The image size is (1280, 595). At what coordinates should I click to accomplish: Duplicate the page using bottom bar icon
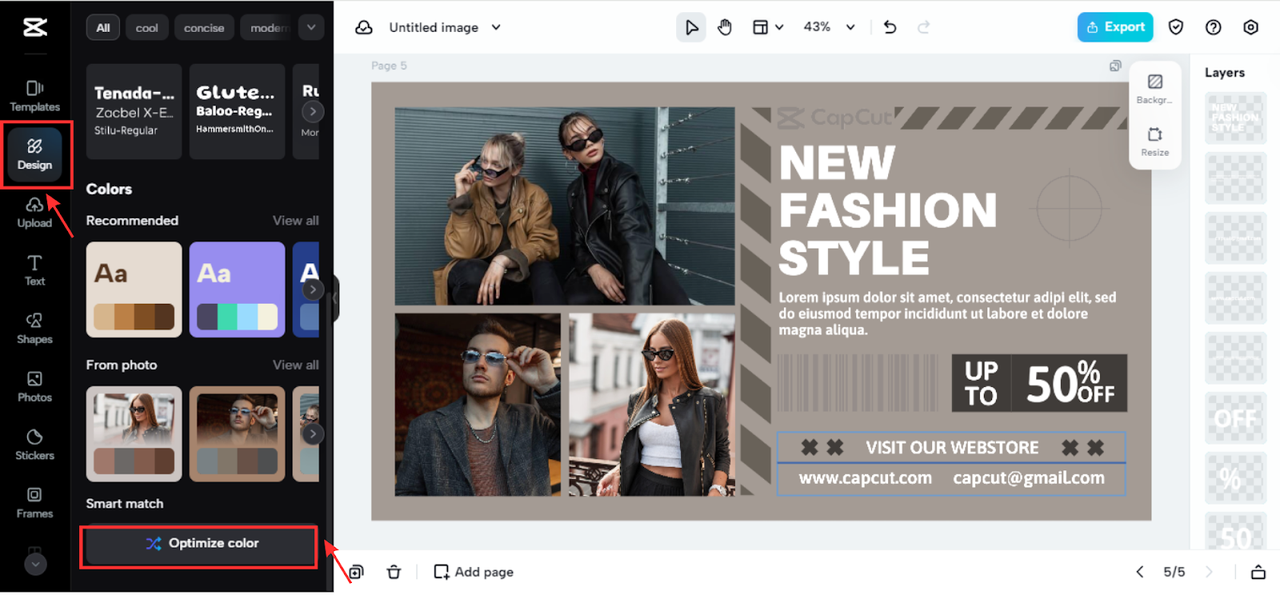click(357, 572)
